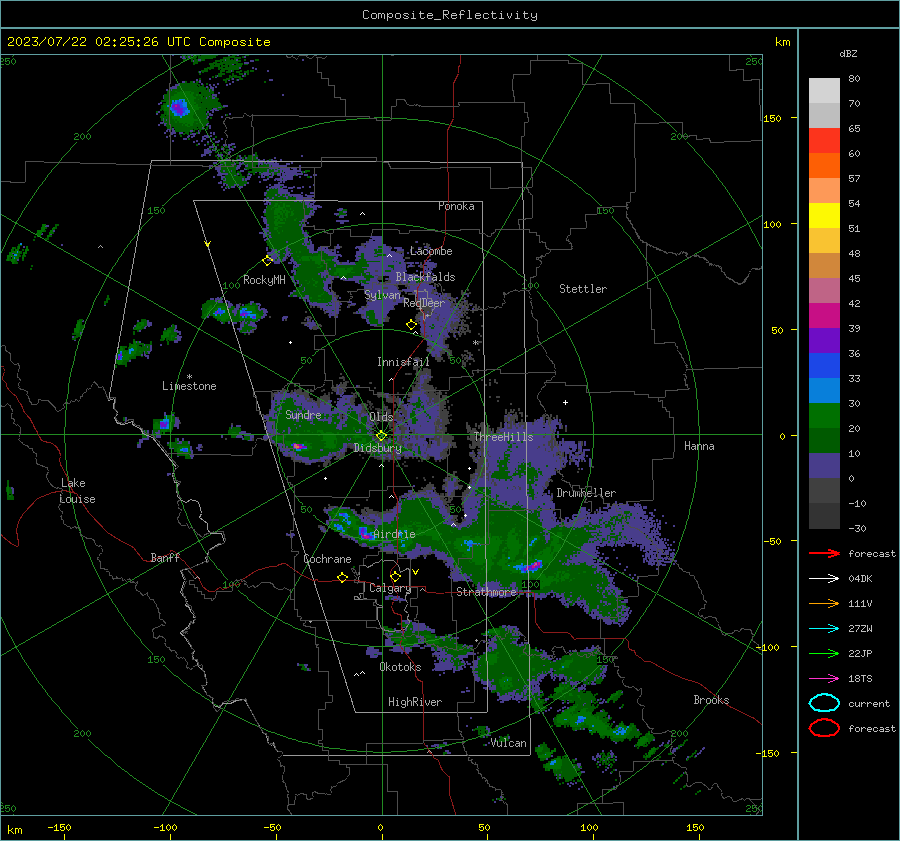Screen dimensions: 900x841
Task: Click the Composite_Reflectivity title text
Action: pos(450,15)
